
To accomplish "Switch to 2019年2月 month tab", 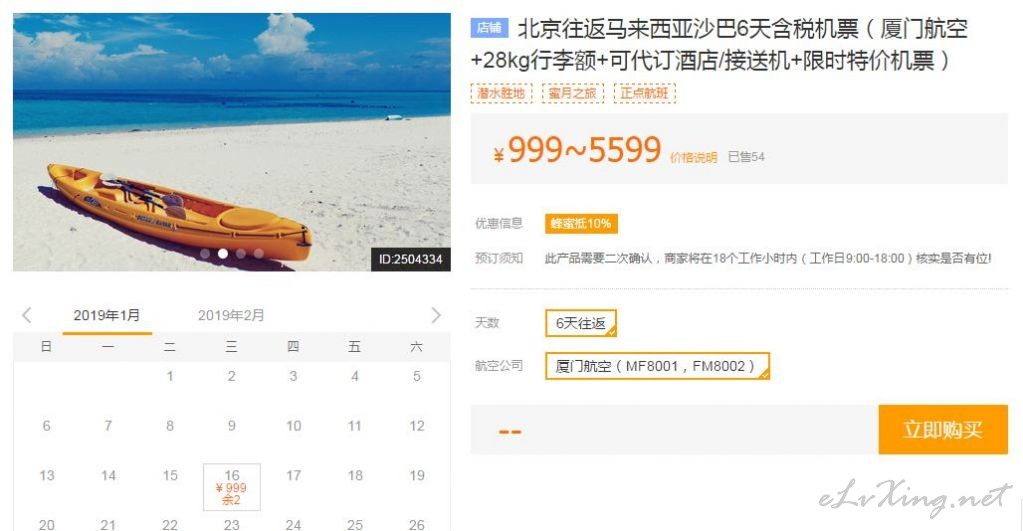I will pyautogui.click(x=231, y=316).
